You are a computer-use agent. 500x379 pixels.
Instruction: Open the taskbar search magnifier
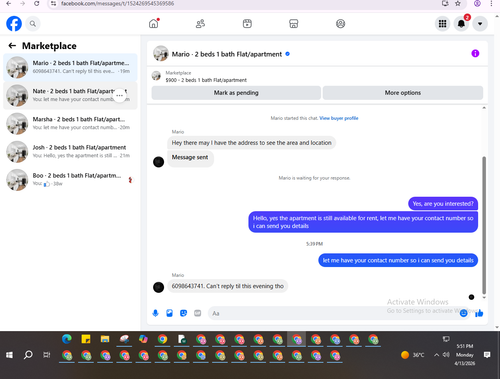[28, 355]
